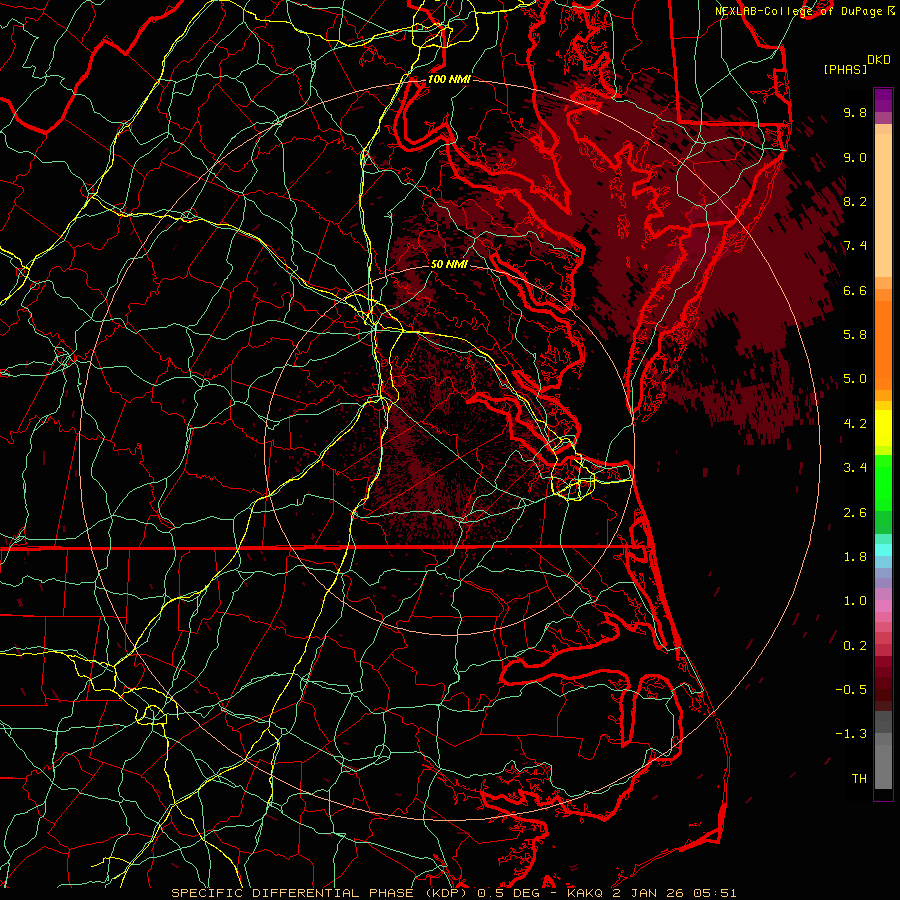Click the 9.0 scale label
This screenshot has width=900, height=900.
click(x=855, y=157)
